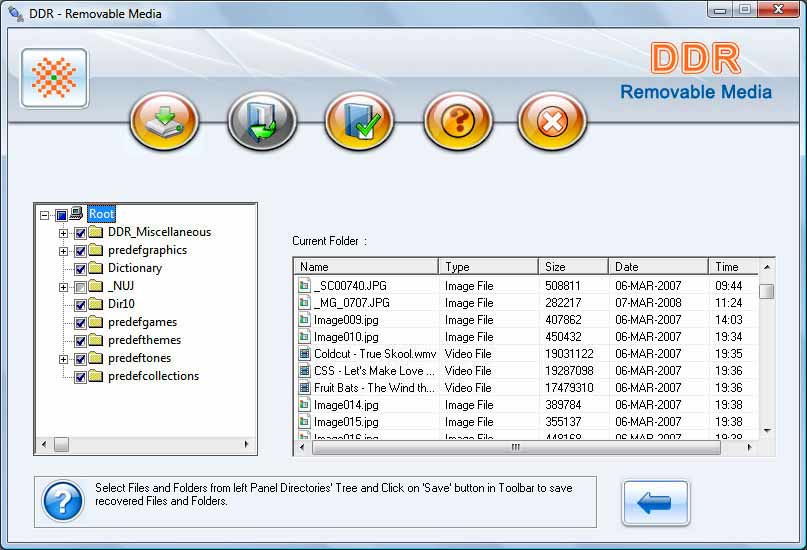
Task: Click the file list vertical scrollbar thumb
Action: coord(767,291)
